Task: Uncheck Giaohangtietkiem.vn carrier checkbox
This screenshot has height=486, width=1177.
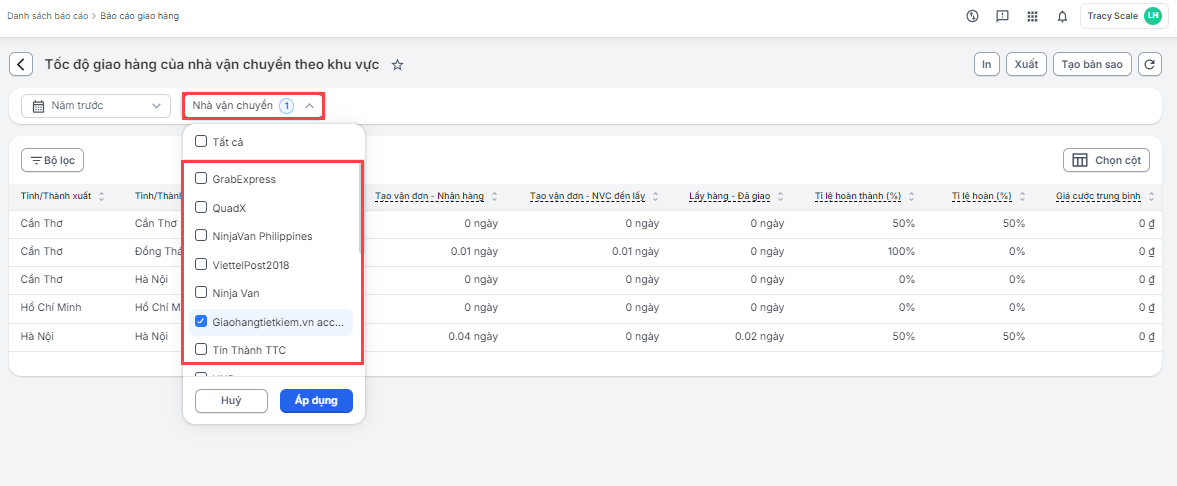Action: tap(201, 321)
